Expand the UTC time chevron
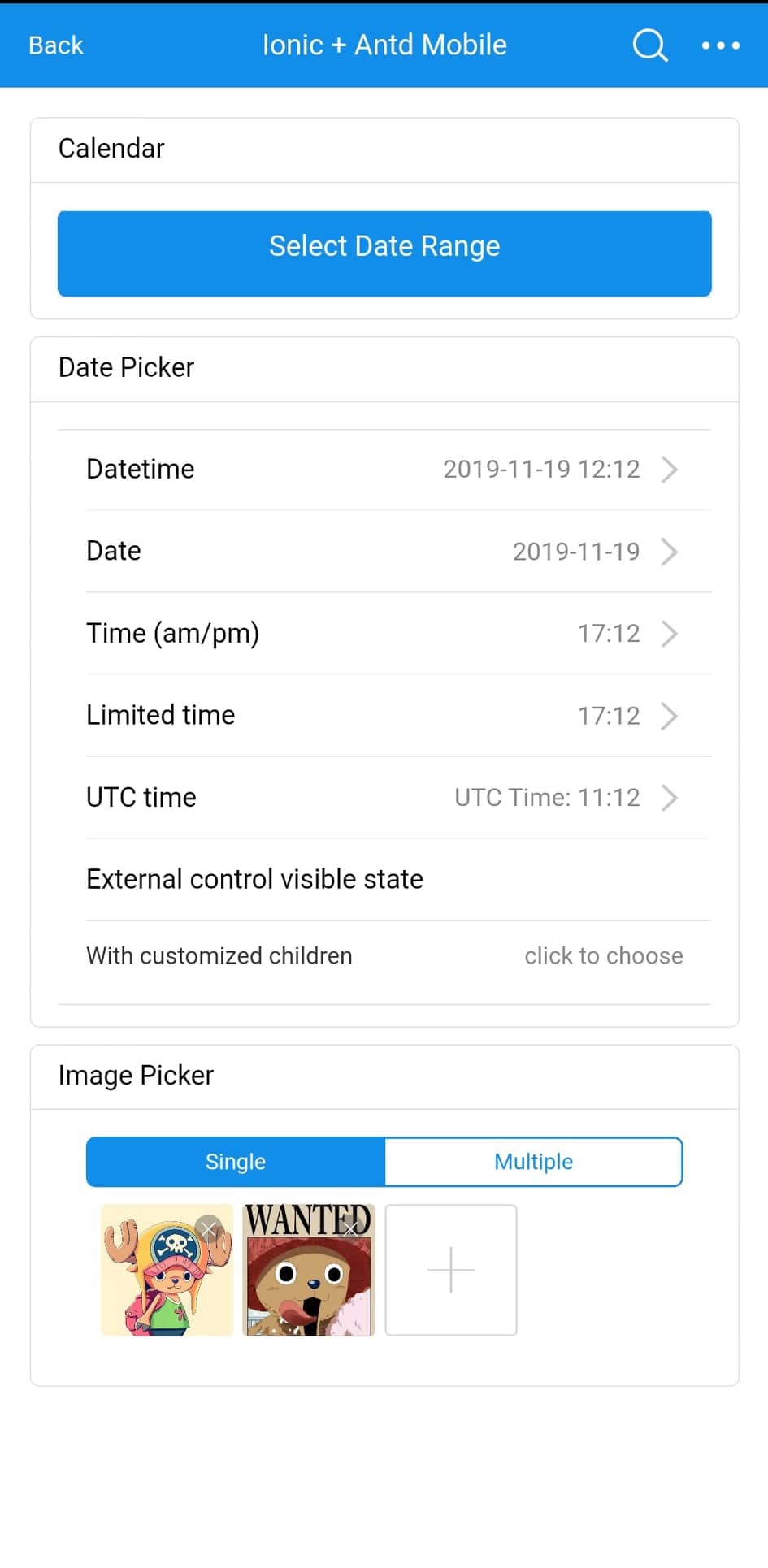 (669, 798)
